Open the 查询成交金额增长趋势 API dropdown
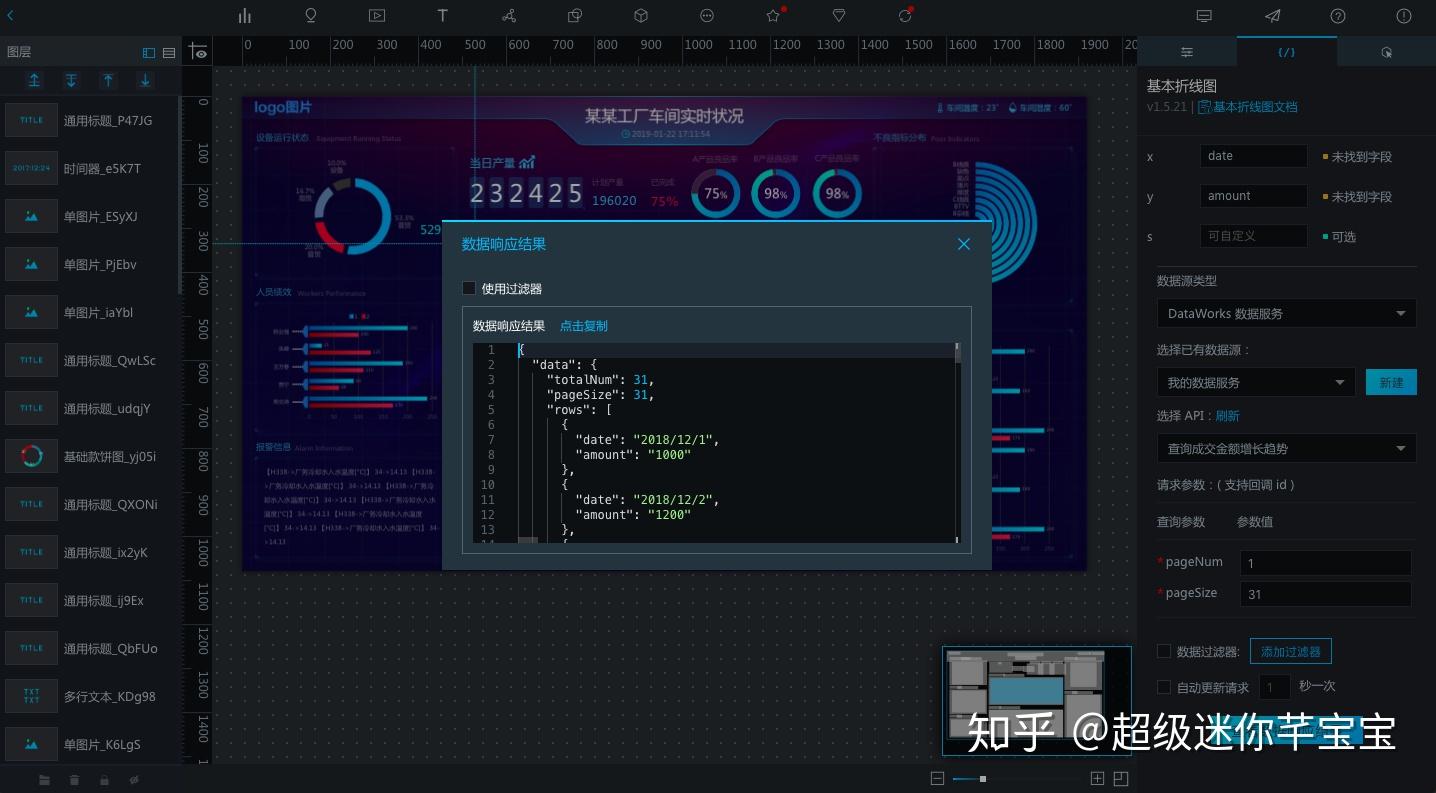The image size is (1436, 793). (x=1287, y=448)
